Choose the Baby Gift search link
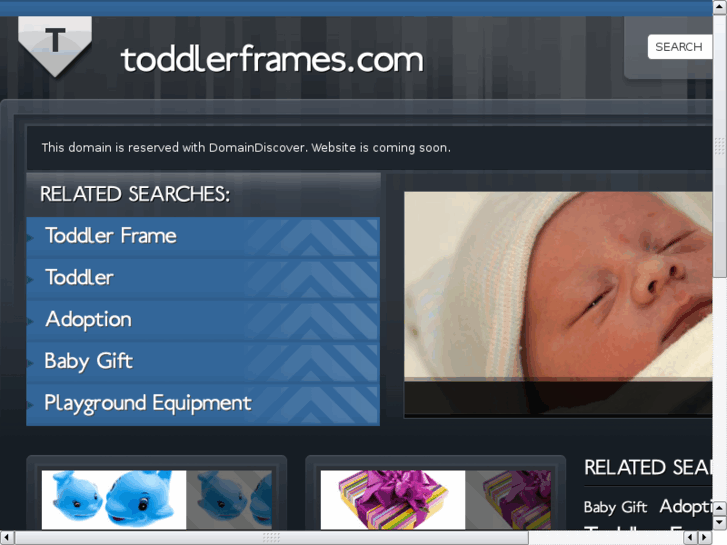 click(x=203, y=362)
